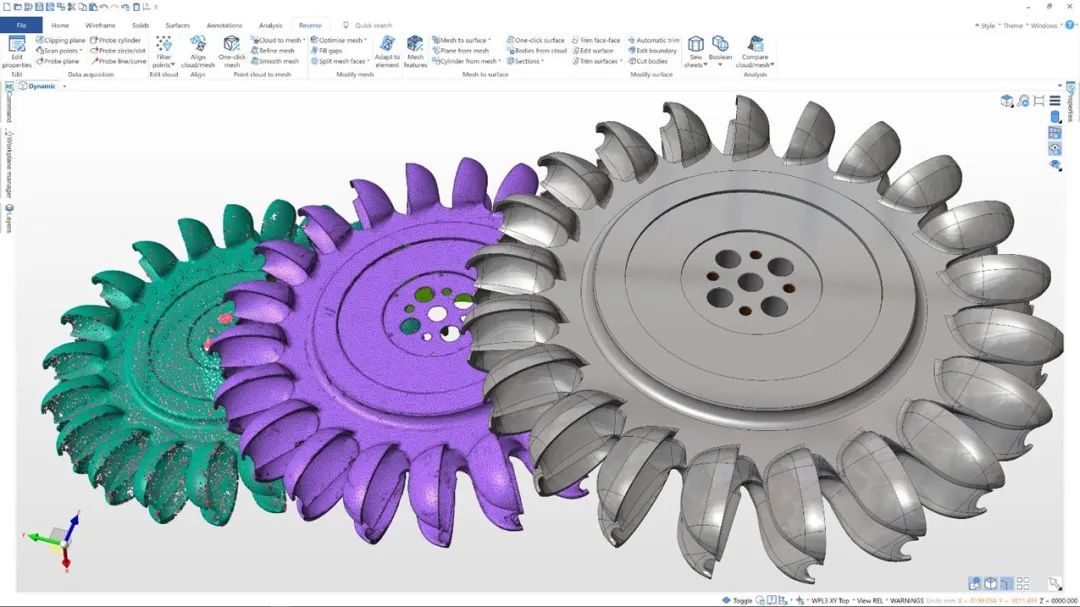Toggle the Clipping plane

tap(60, 40)
